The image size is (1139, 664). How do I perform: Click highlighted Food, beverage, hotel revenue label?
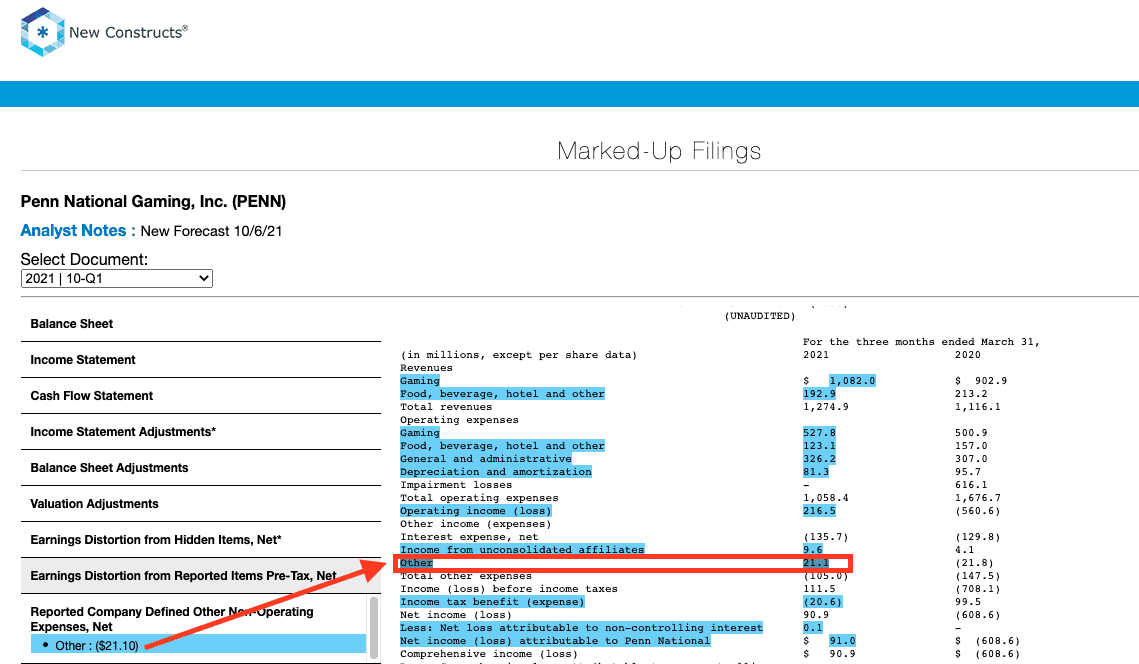tap(502, 394)
